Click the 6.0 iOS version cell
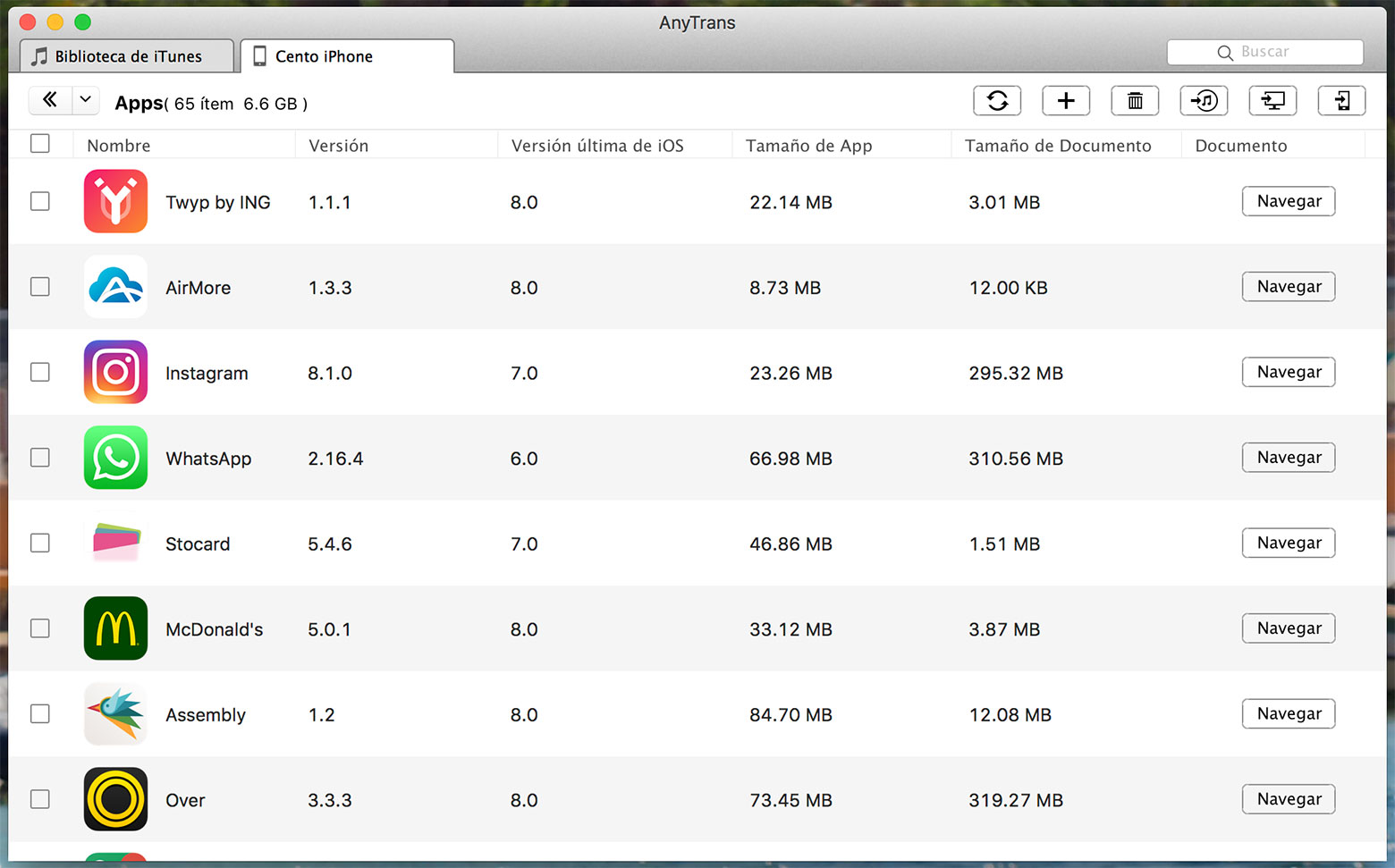Viewport: 1395px width, 868px height. pyautogui.click(x=524, y=459)
